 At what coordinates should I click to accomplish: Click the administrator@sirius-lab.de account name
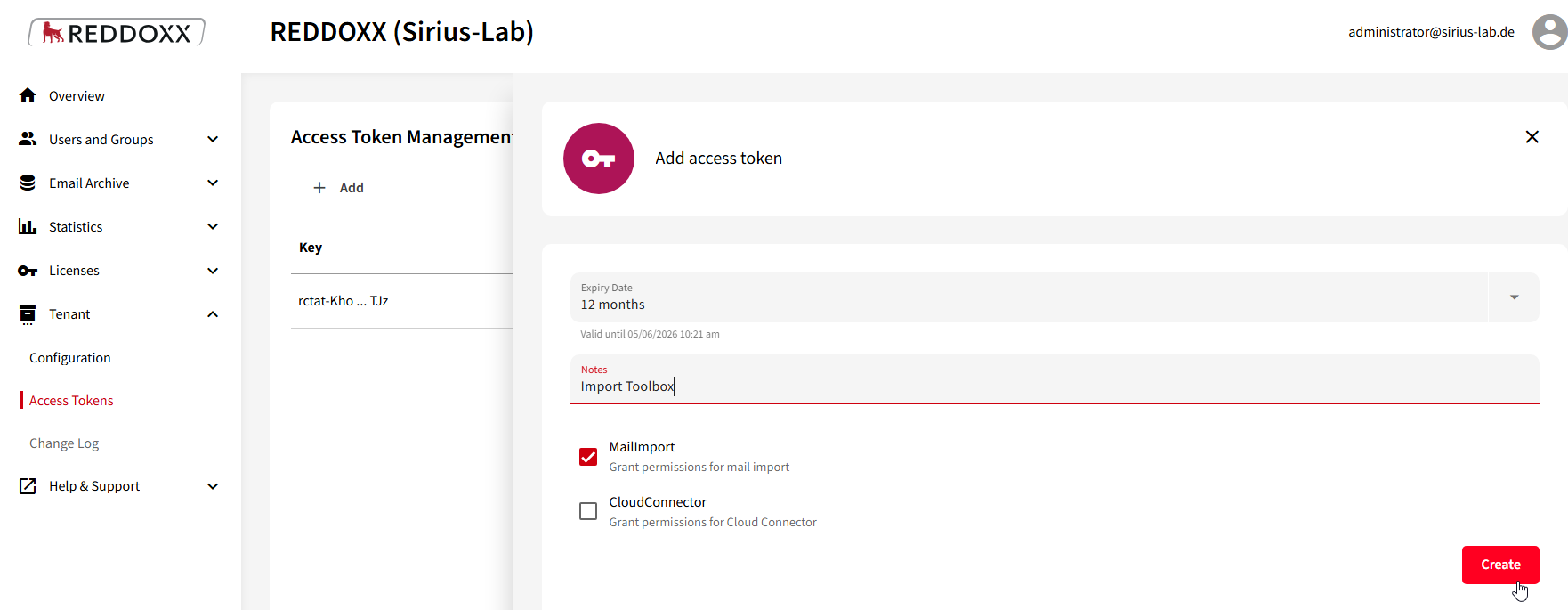coord(1431,32)
